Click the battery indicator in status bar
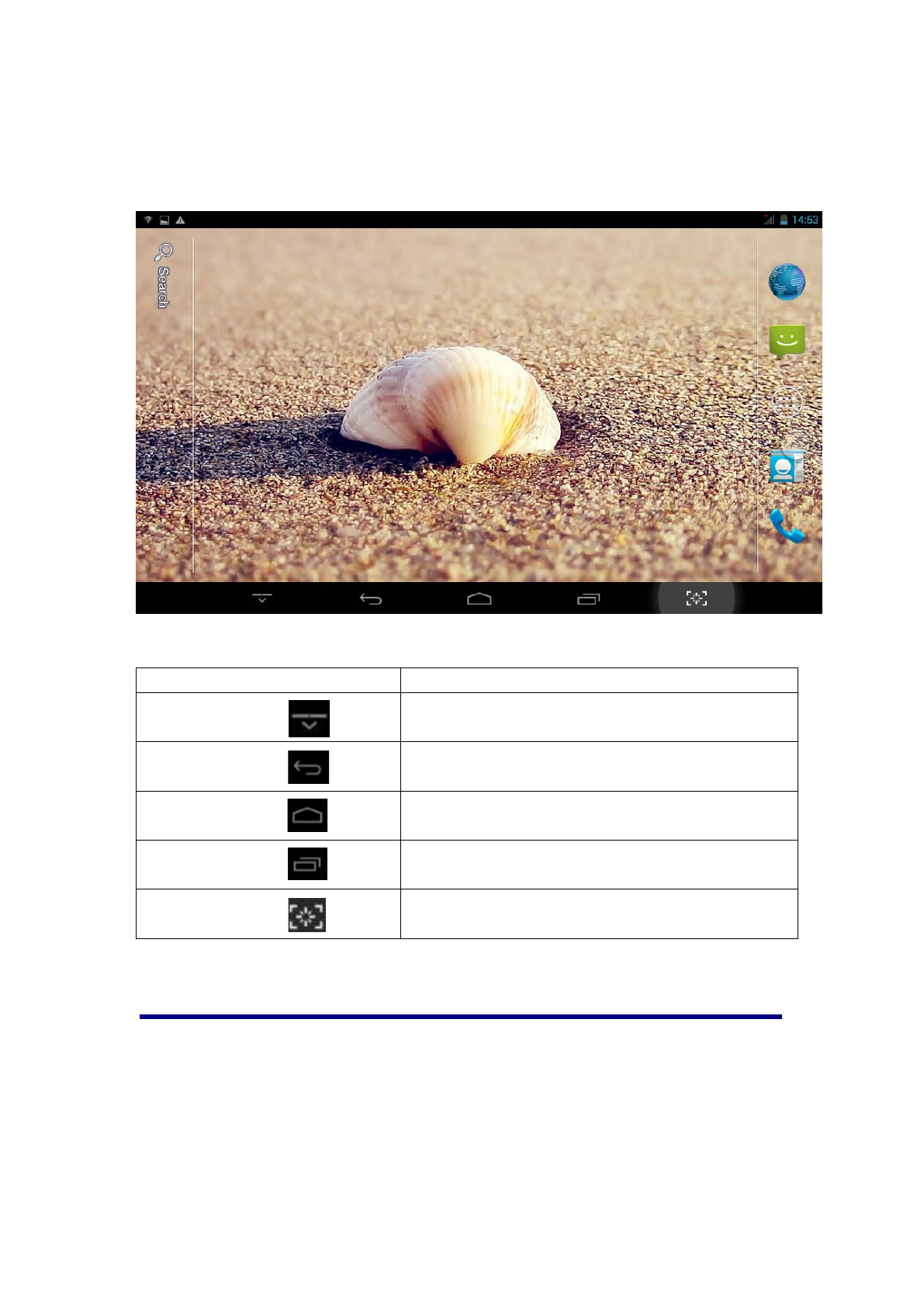Viewport: 924px width, 1307px height. click(784, 220)
